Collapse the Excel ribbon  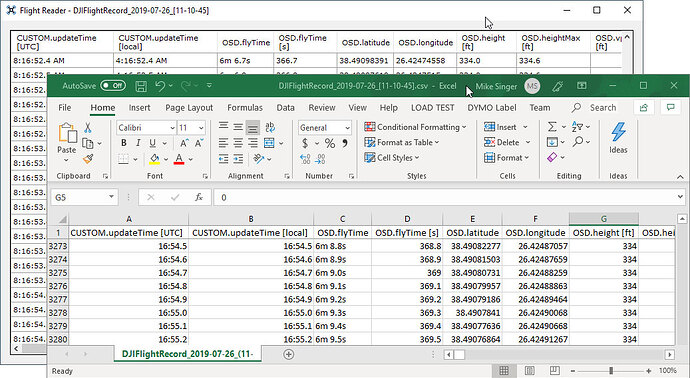point(680,176)
